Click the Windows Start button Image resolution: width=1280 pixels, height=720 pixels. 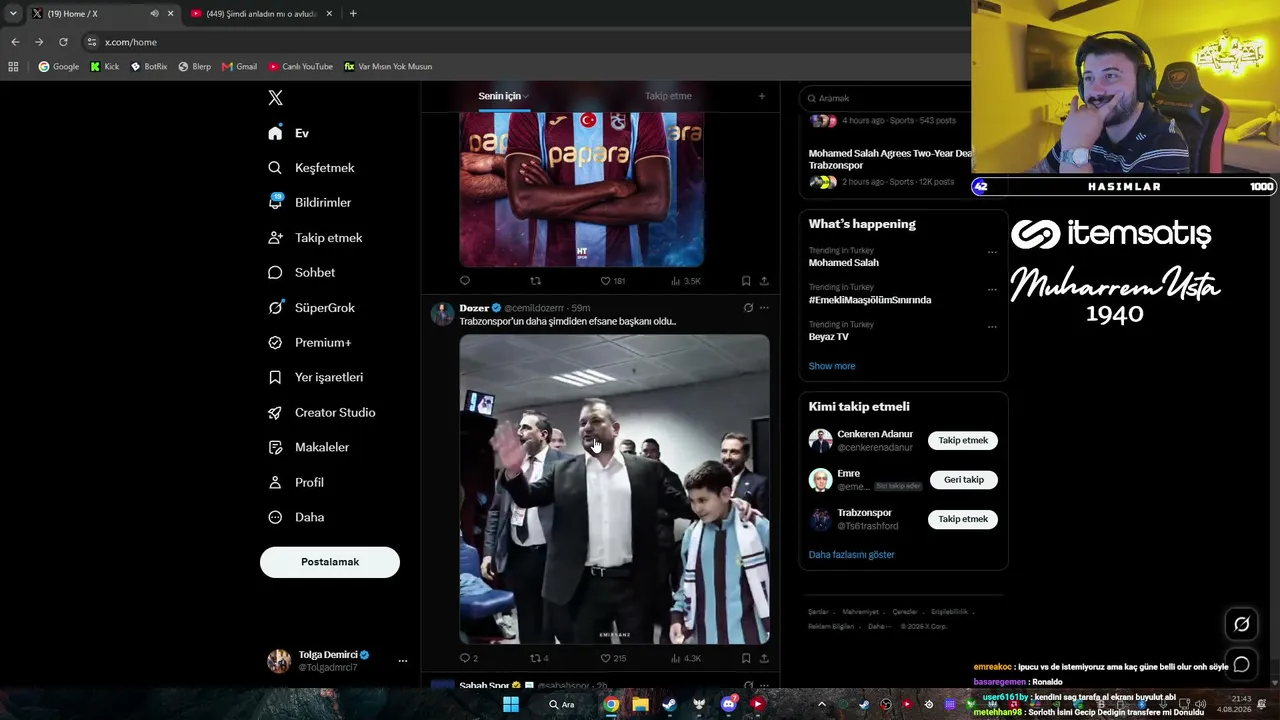[511, 704]
